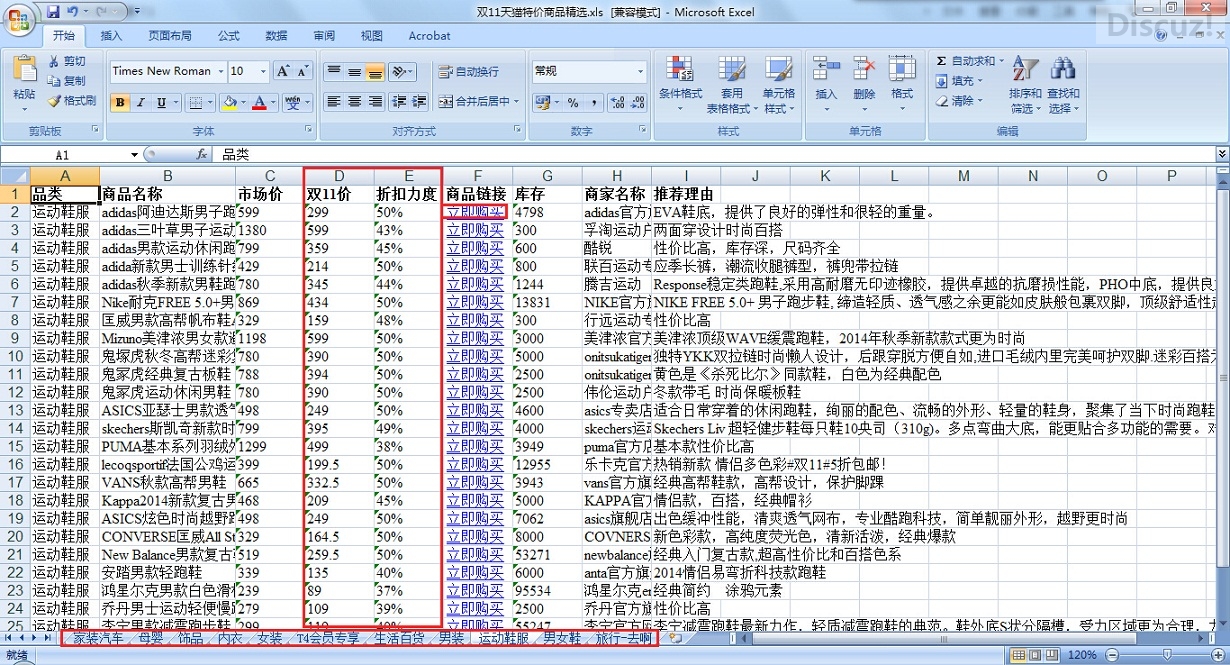Apply percent style to cells

[x=573, y=102]
